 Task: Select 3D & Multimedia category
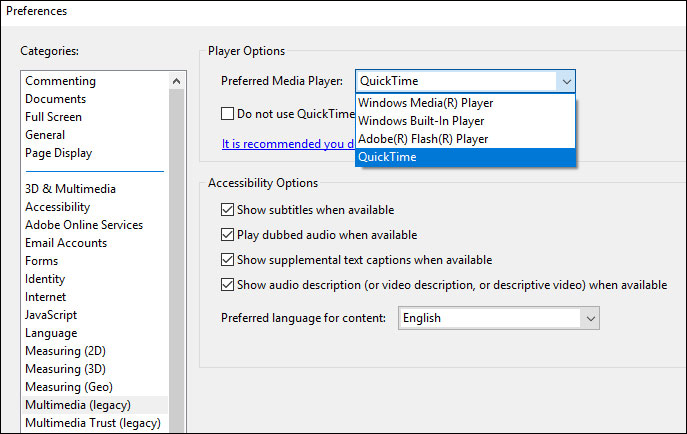(x=71, y=189)
